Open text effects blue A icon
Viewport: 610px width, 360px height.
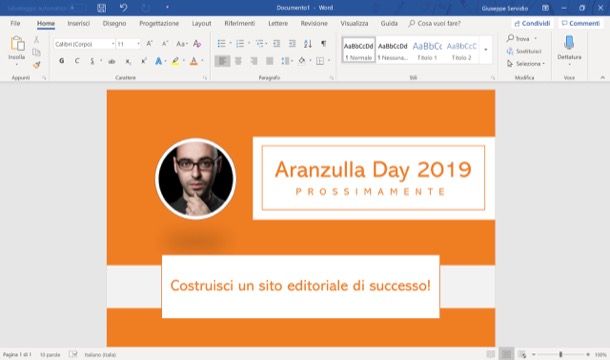pyautogui.click(x=158, y=61)
